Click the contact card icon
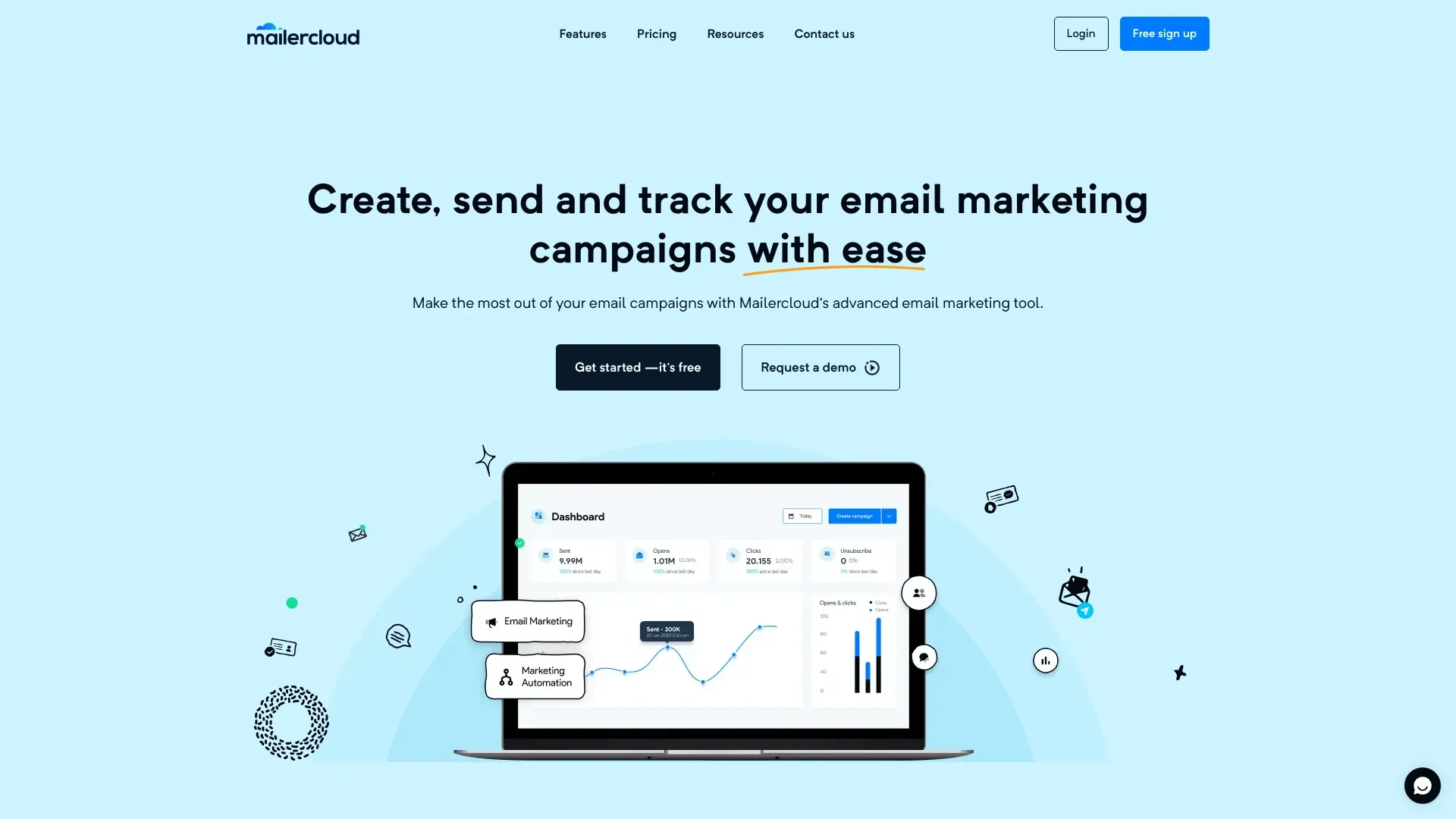 [x=278, y=649]
